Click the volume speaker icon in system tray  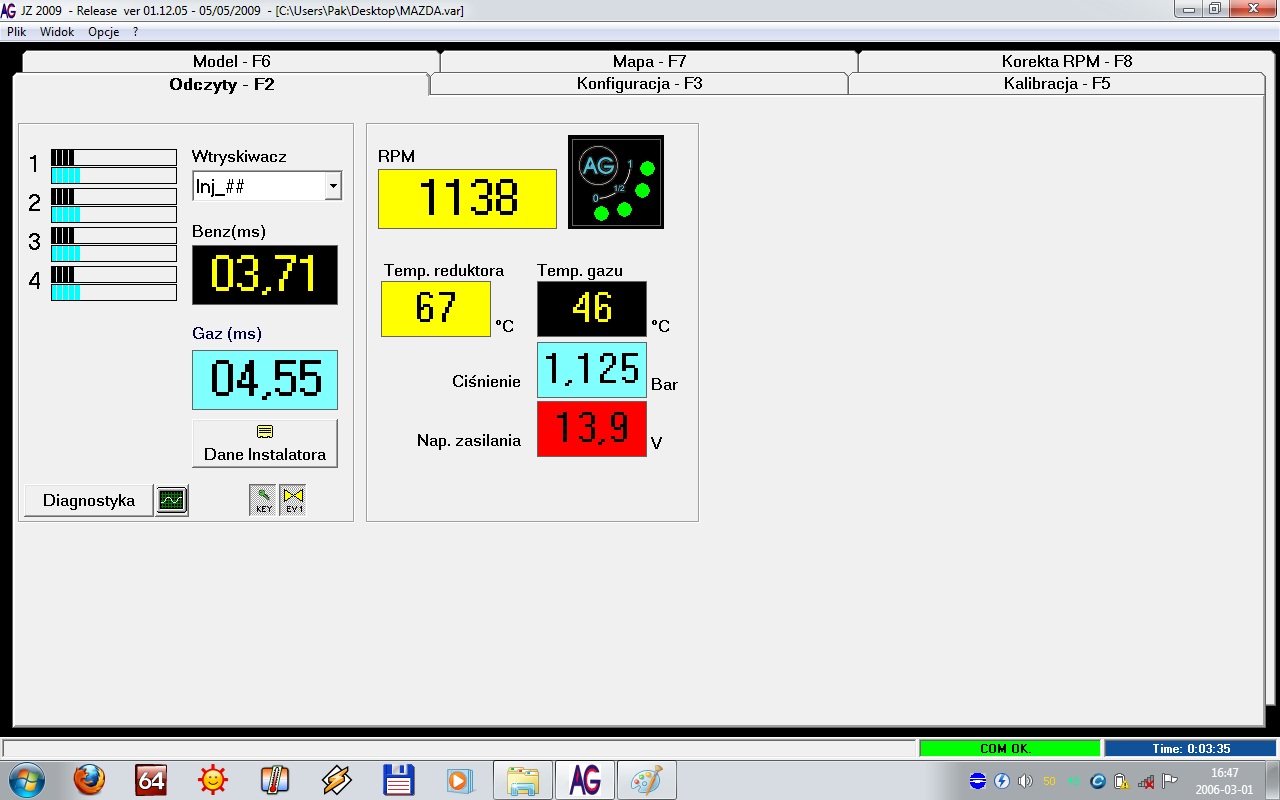1025,781
